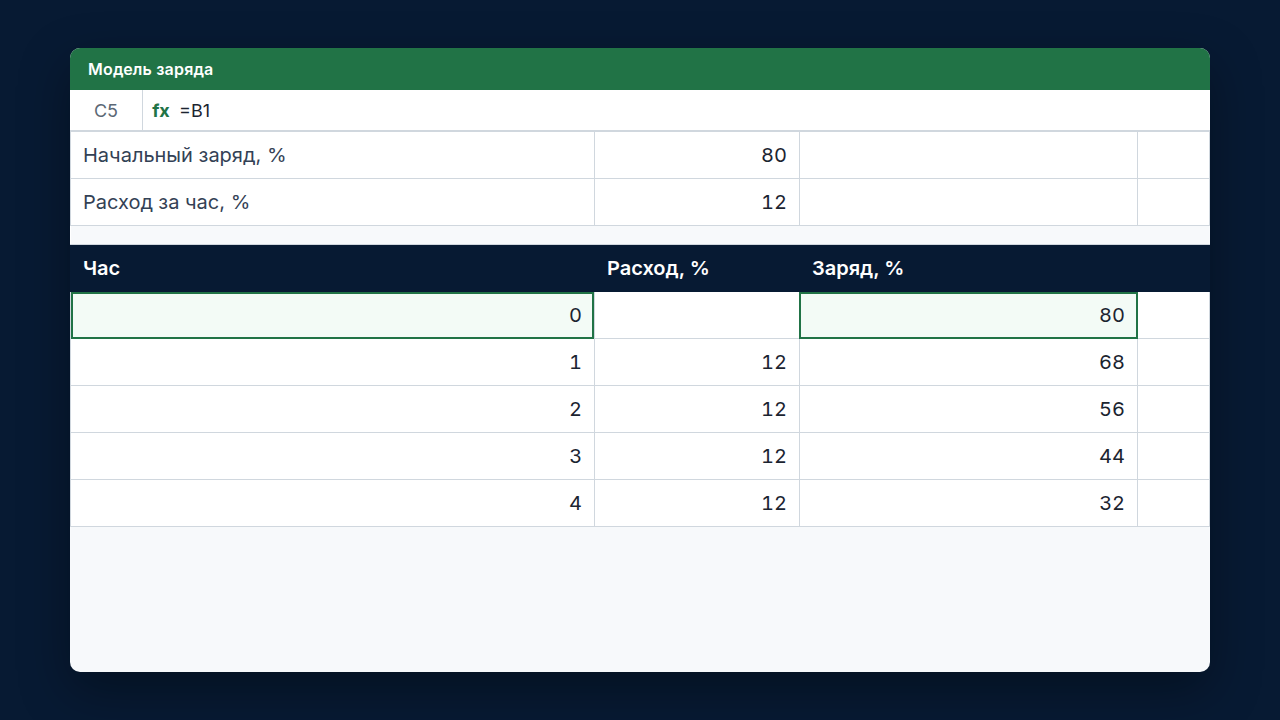Click the hour 3 cell
The height and width of the screenshot is (720, 1280).
pos(333,456)
